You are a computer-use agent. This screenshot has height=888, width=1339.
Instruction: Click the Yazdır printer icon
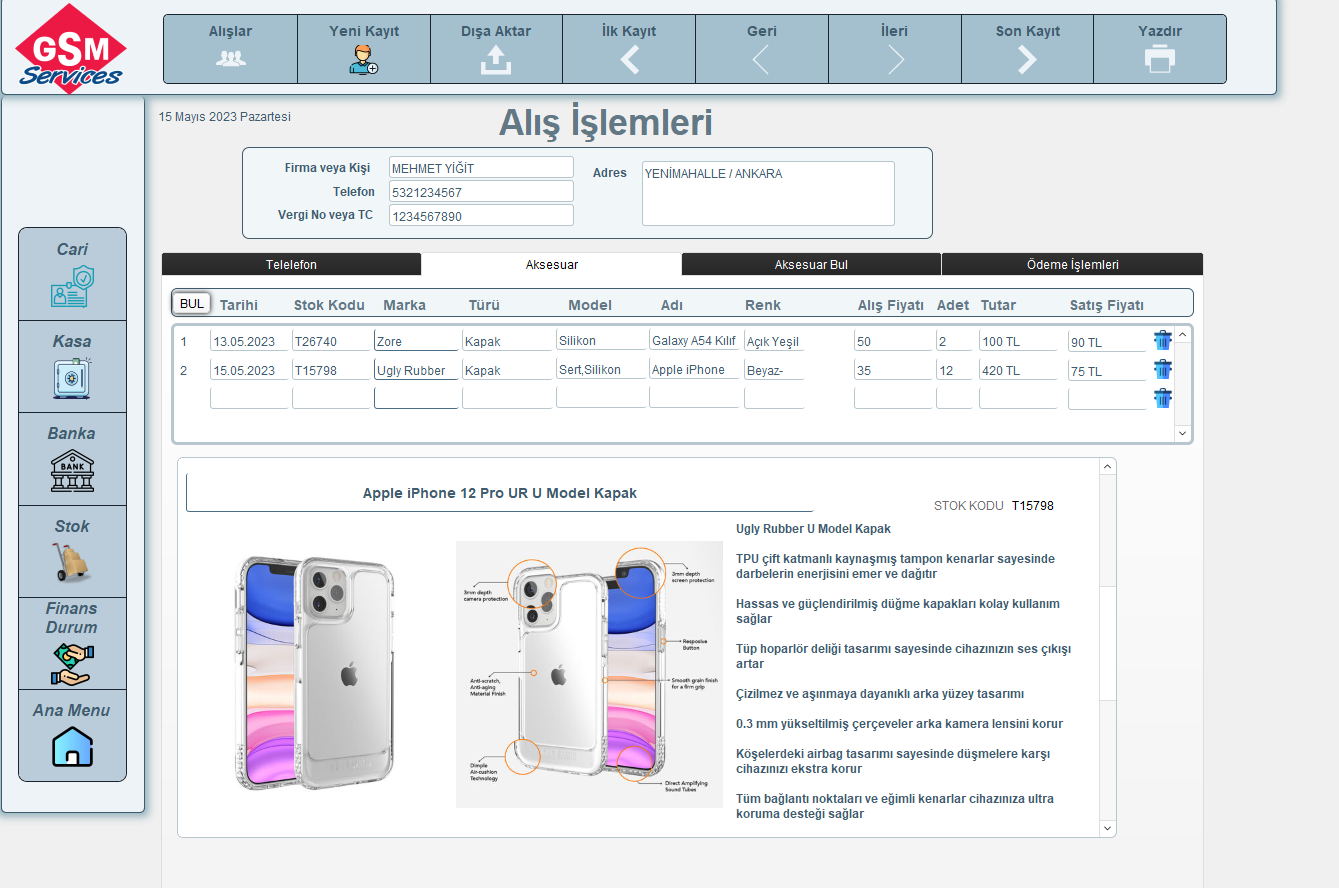tap(1160, 60)
